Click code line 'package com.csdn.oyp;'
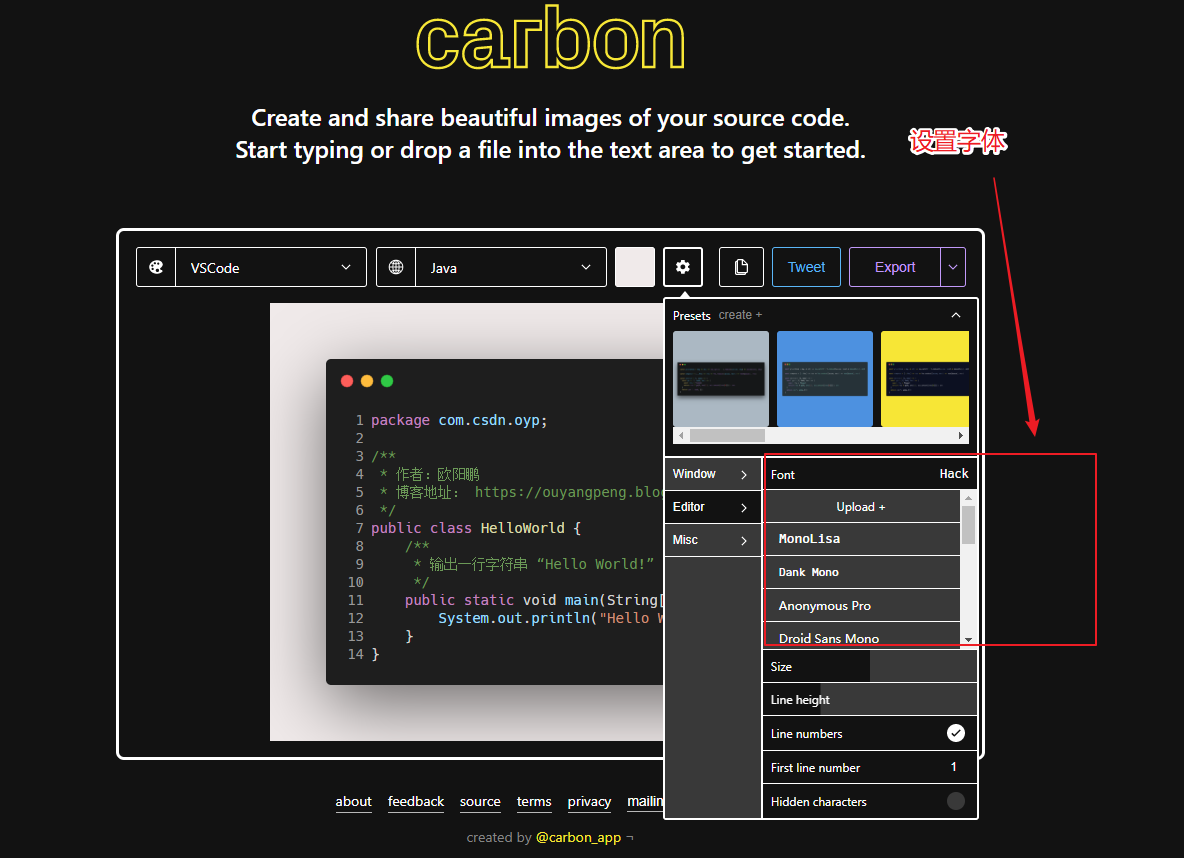The height and width of the screenshot is (858, 1184). (x=459, y=420)
